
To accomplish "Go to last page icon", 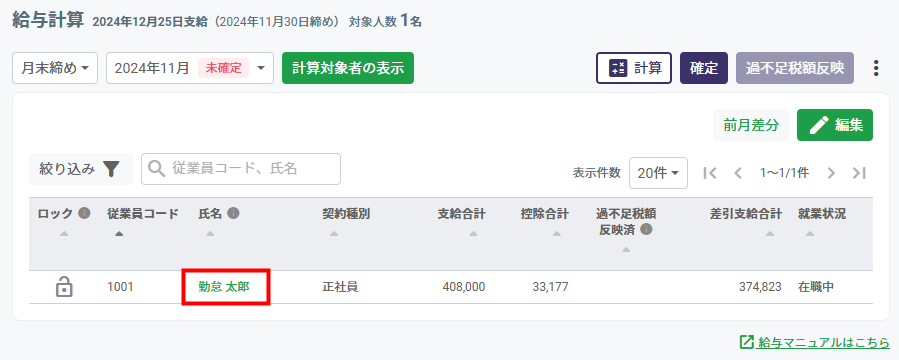I will tap(859, 173).
